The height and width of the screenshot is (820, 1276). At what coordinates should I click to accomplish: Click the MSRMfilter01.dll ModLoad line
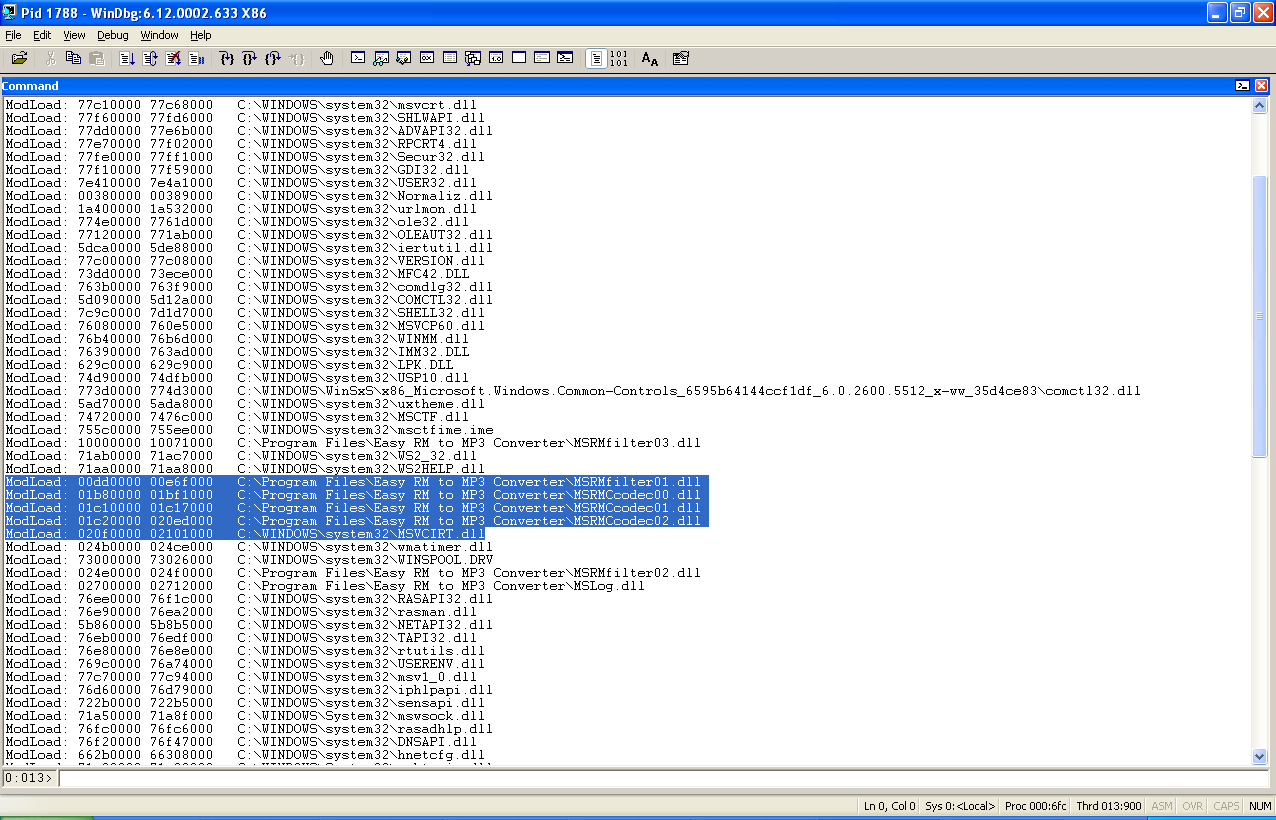tap(353, 482)
